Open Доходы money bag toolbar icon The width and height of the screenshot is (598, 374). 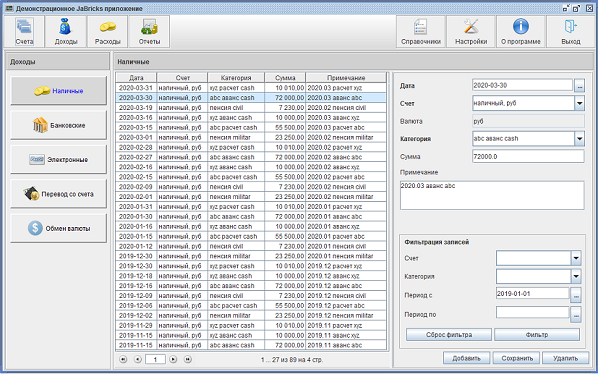coord(66,31)
